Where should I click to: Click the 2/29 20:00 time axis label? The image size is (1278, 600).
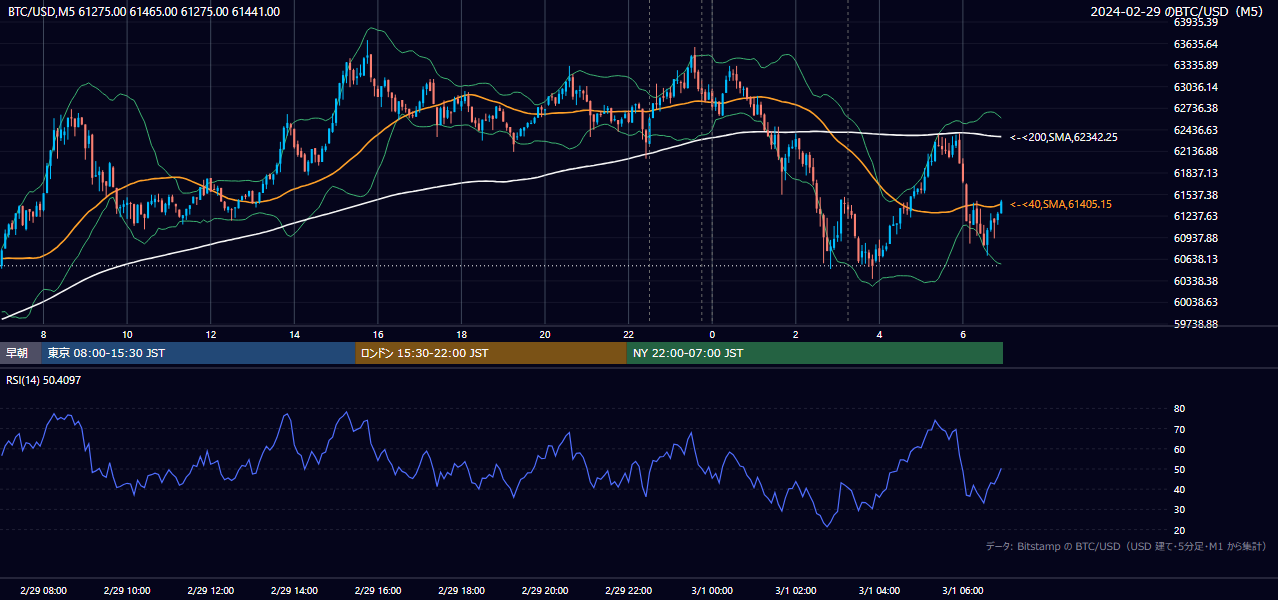point(545,591)
